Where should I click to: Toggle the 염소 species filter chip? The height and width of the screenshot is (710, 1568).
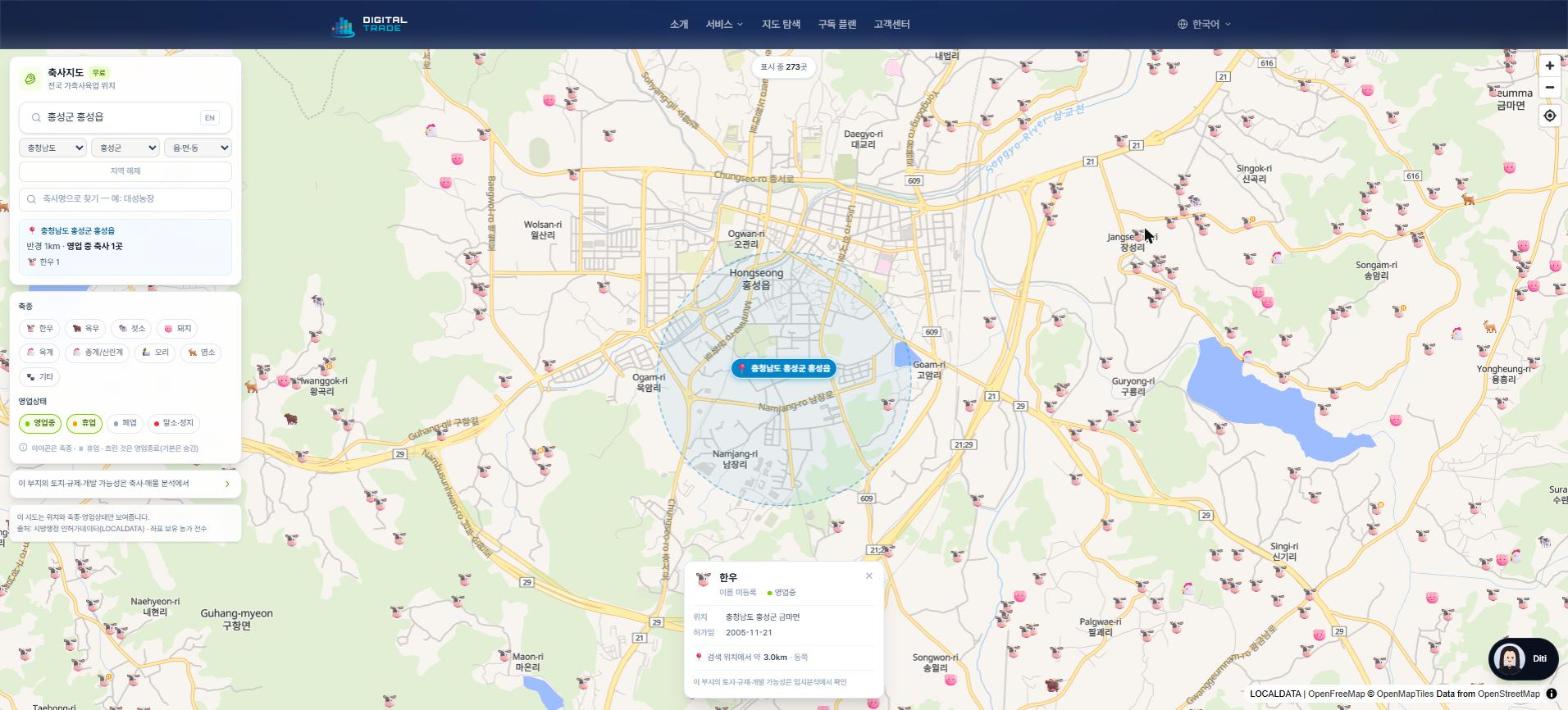[x=201, y=353]
